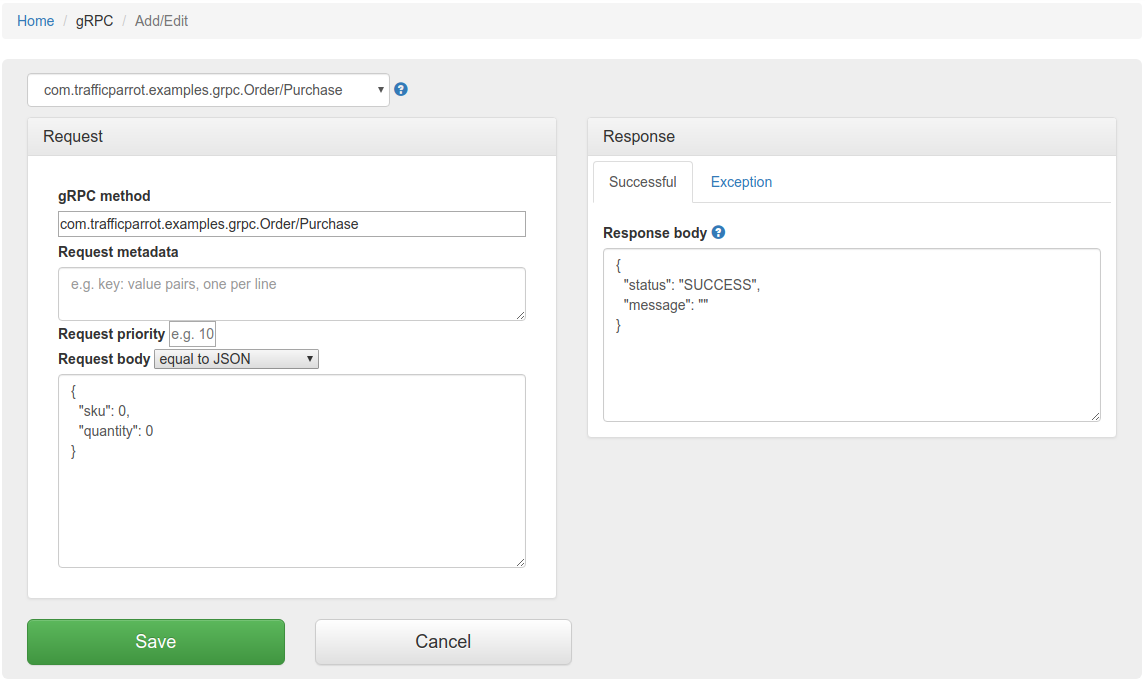Focus the gRPC method text field
1145x681 pixels.
291,224
